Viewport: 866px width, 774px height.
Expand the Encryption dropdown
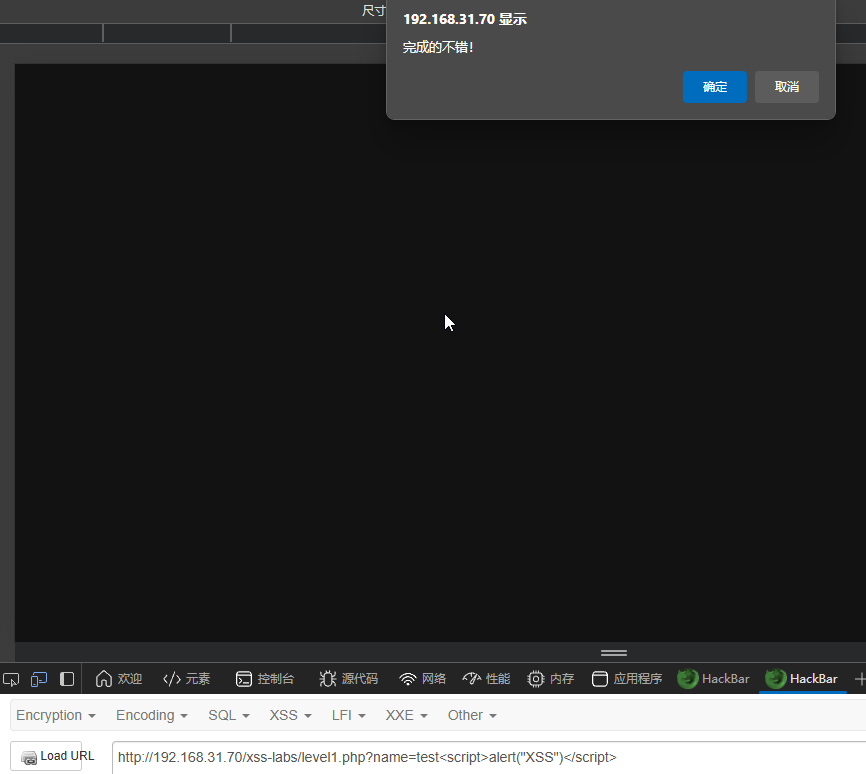tap(56, 715)
